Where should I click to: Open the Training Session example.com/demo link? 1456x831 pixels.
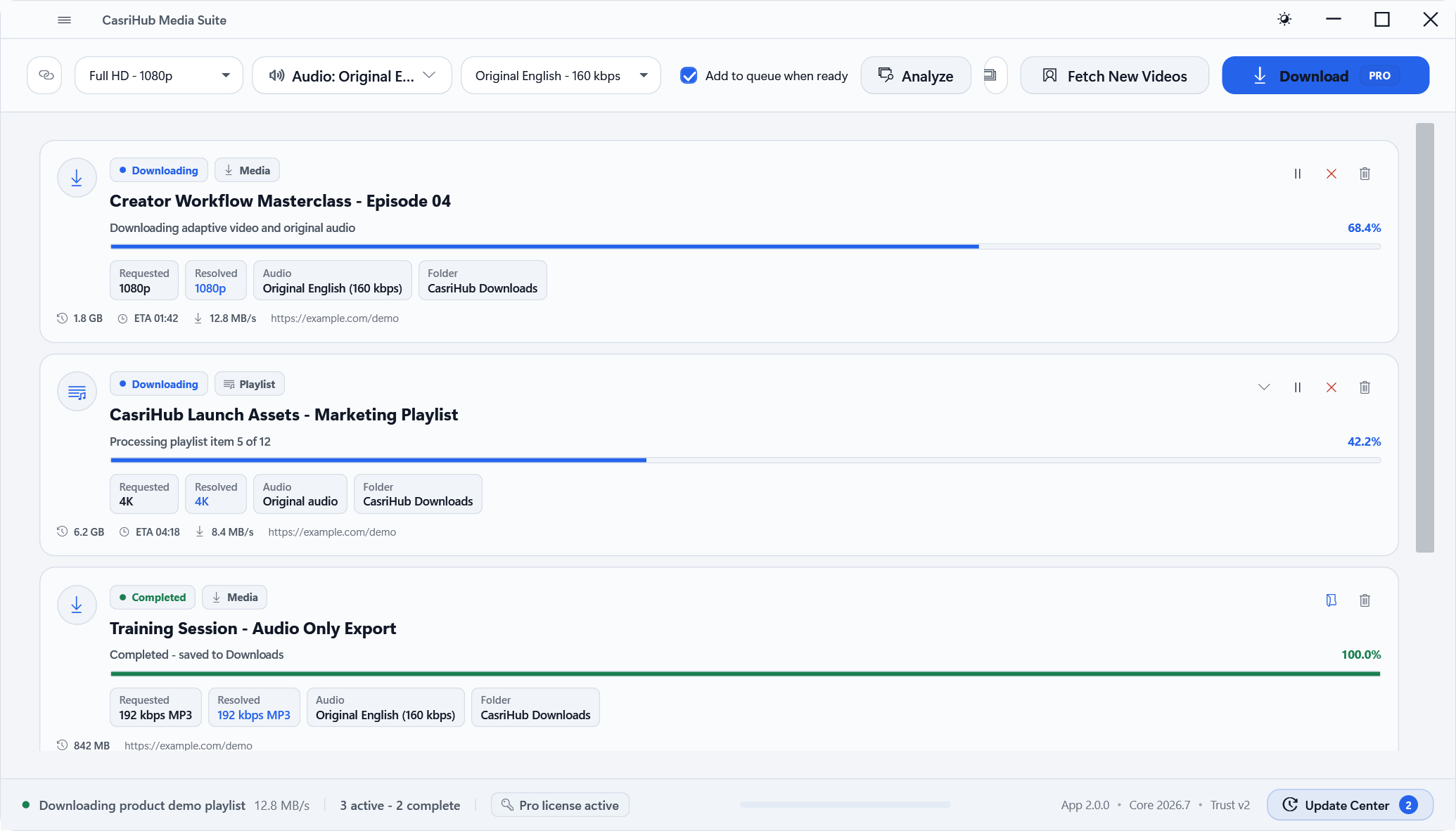click(189, 745)
